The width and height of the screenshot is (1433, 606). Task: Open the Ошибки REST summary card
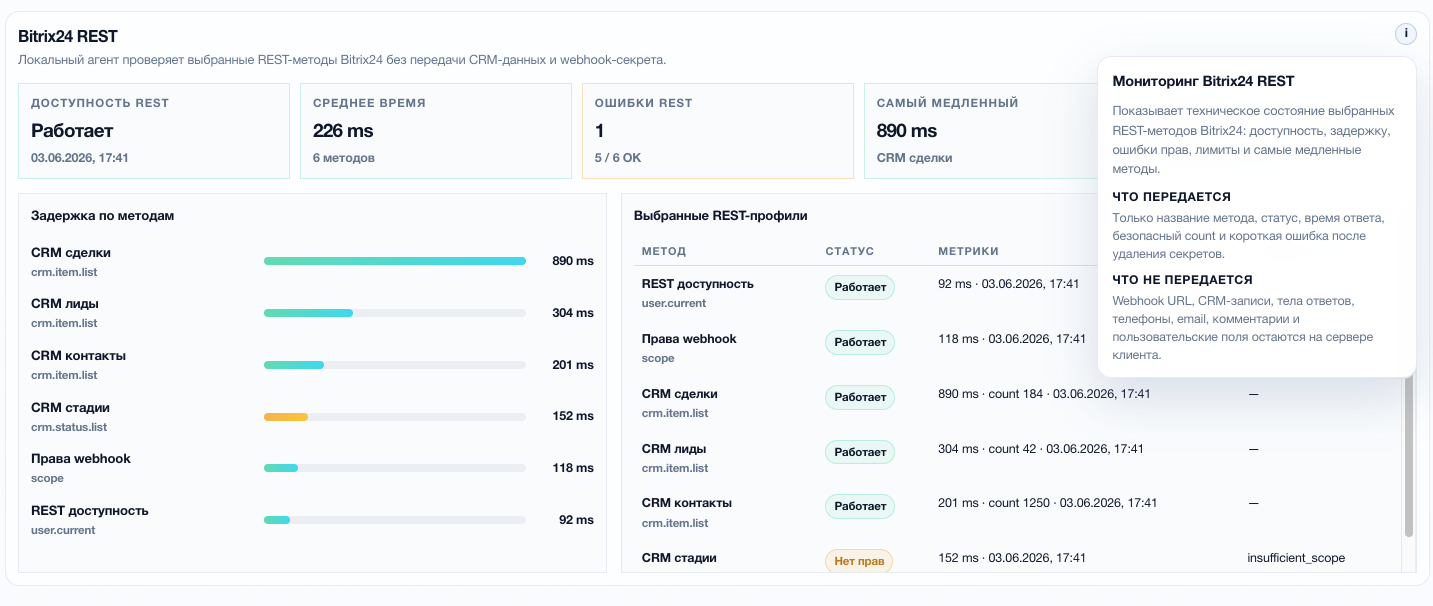718,131
